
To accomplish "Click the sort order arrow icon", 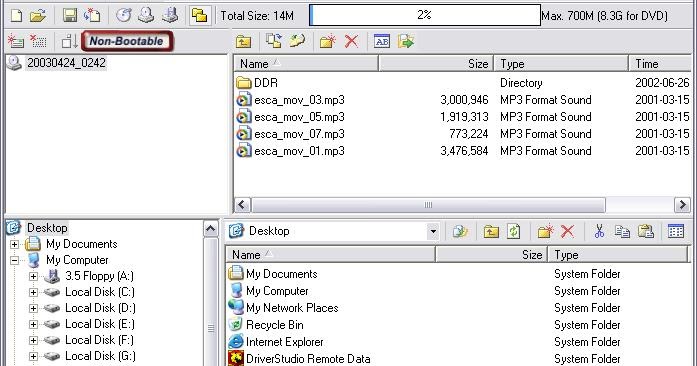I will pyautogui.click(x=70, y=41).
